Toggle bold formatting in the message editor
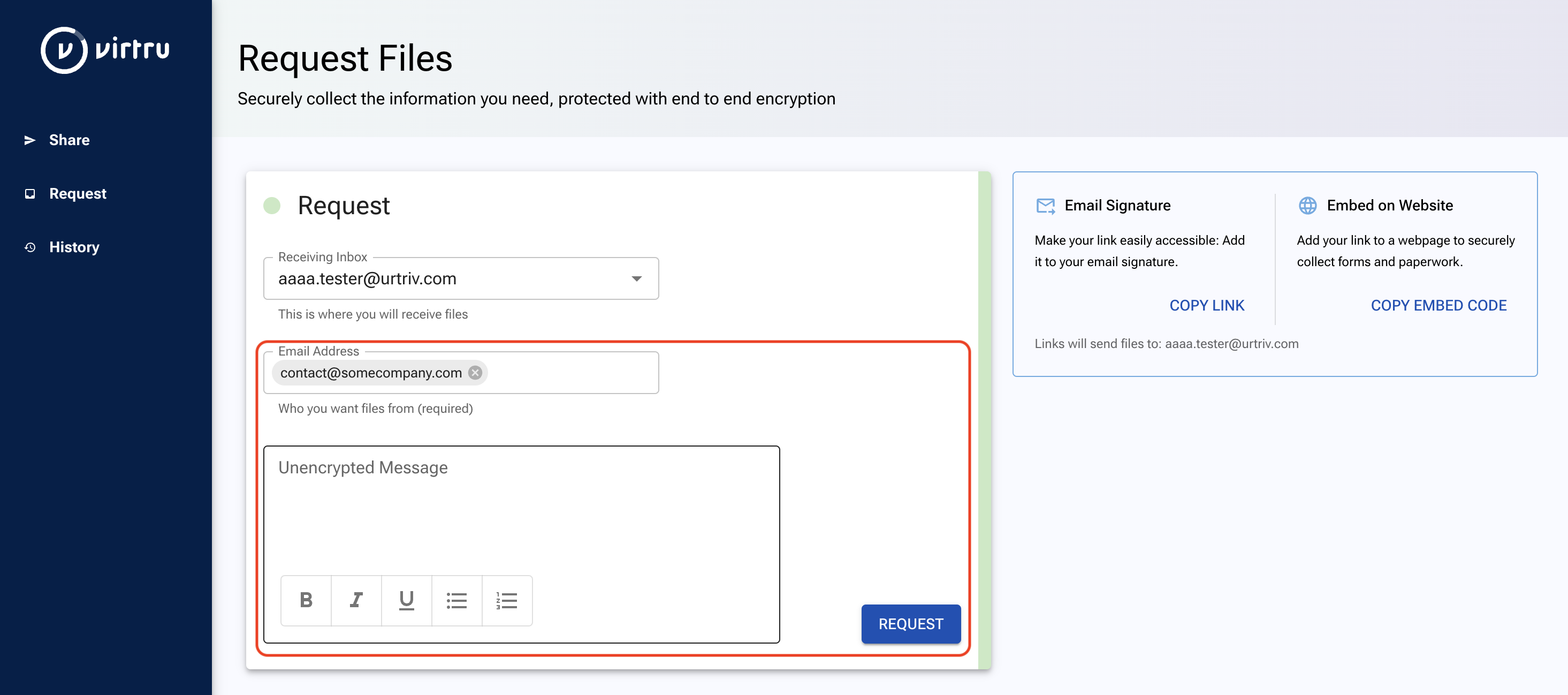1568x695 pixels. pyautogui.click(x=306, y=601)
